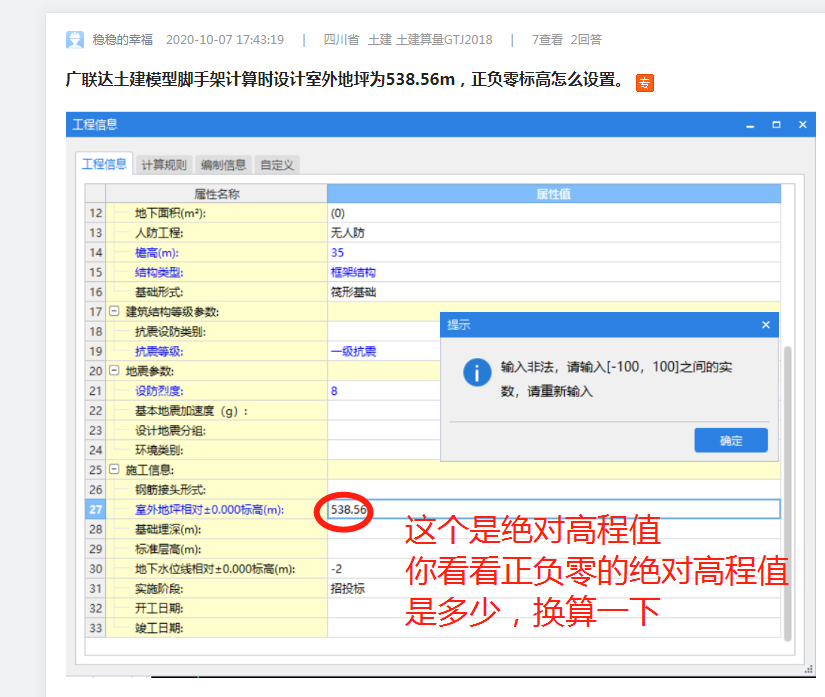
Task: Click the 7查看 view count
Action: coord(547,40)
